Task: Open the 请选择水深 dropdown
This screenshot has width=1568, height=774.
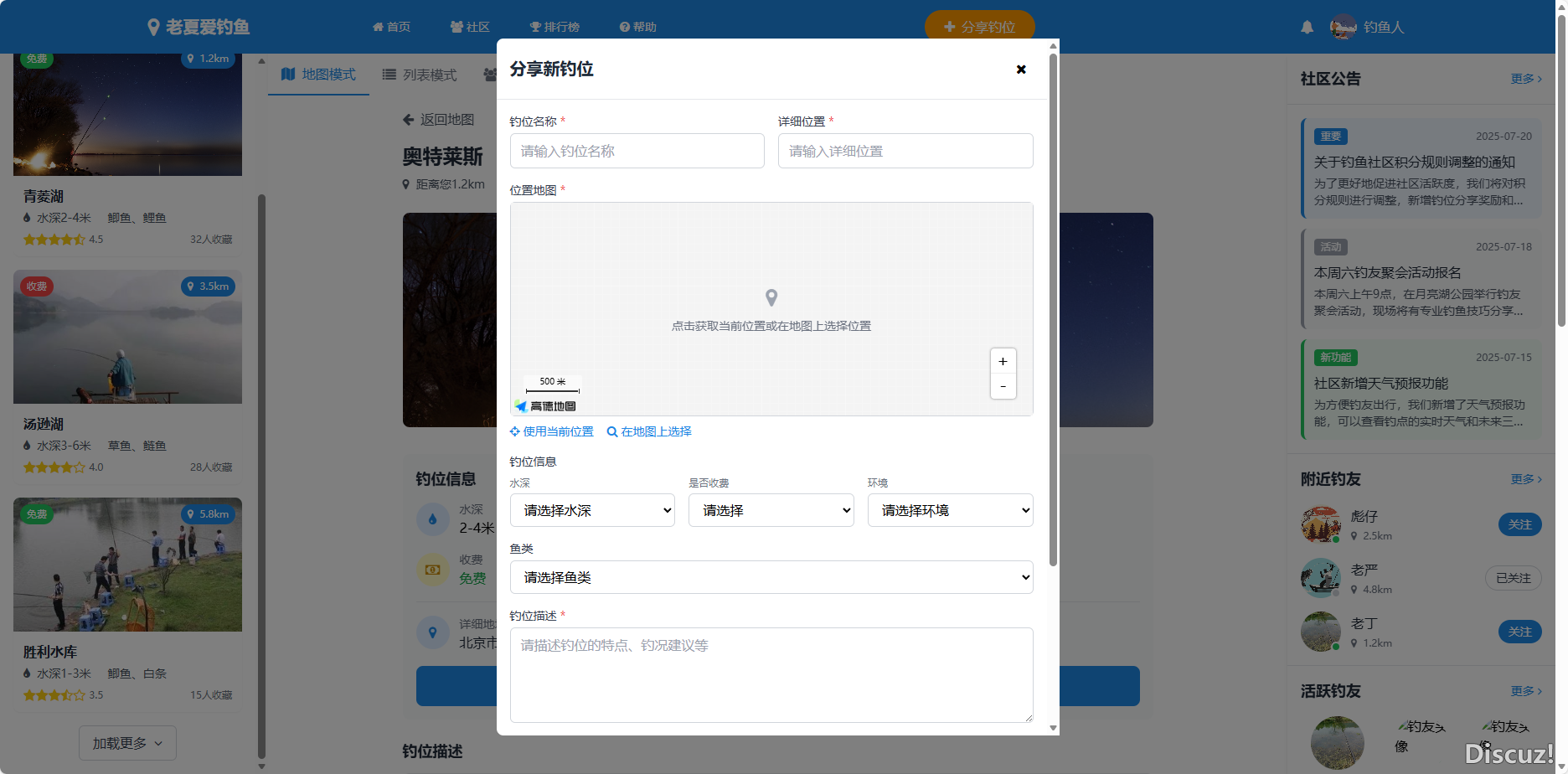Action: pos(592,510)
